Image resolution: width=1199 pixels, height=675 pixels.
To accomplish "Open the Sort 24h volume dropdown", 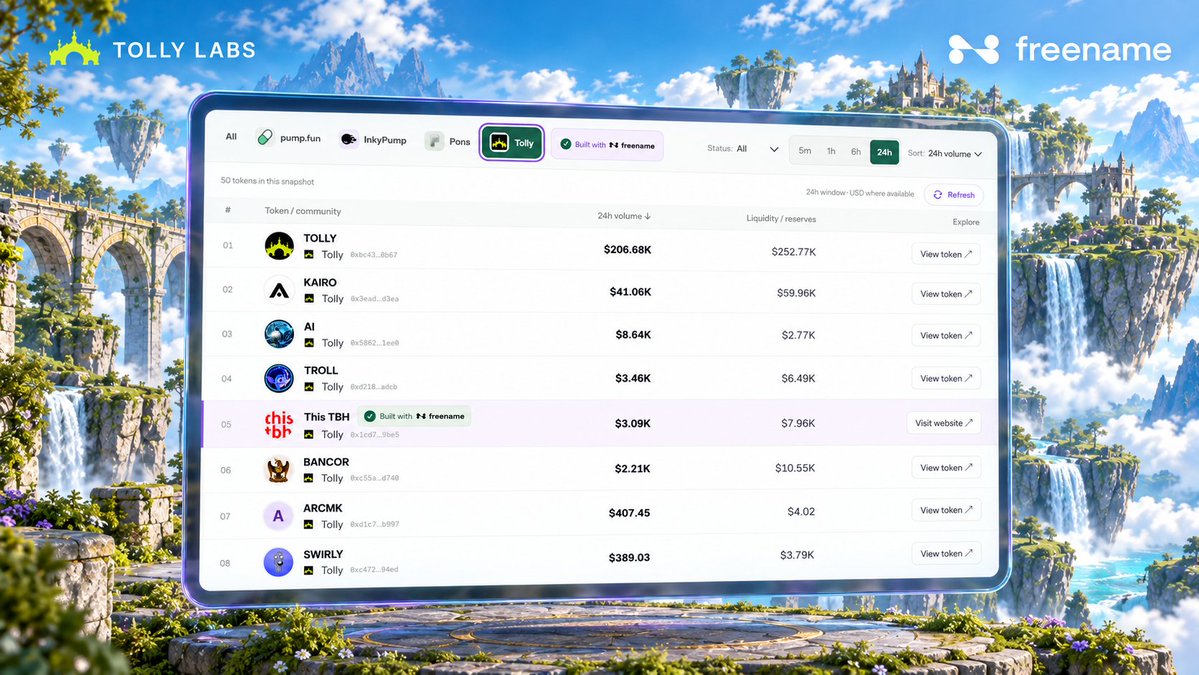I will [x=944, y=154].
